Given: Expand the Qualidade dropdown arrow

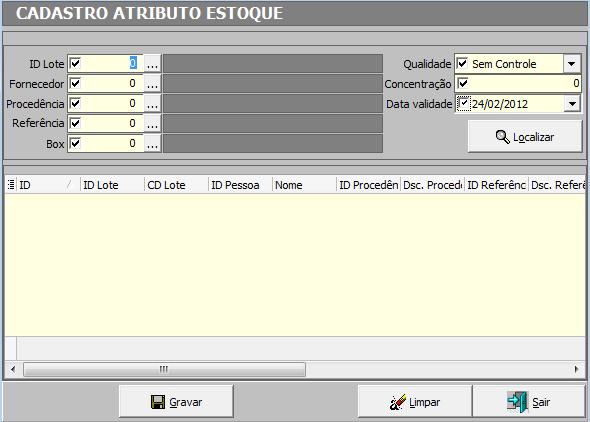Looking at the screenshot, I should point(572,64).
